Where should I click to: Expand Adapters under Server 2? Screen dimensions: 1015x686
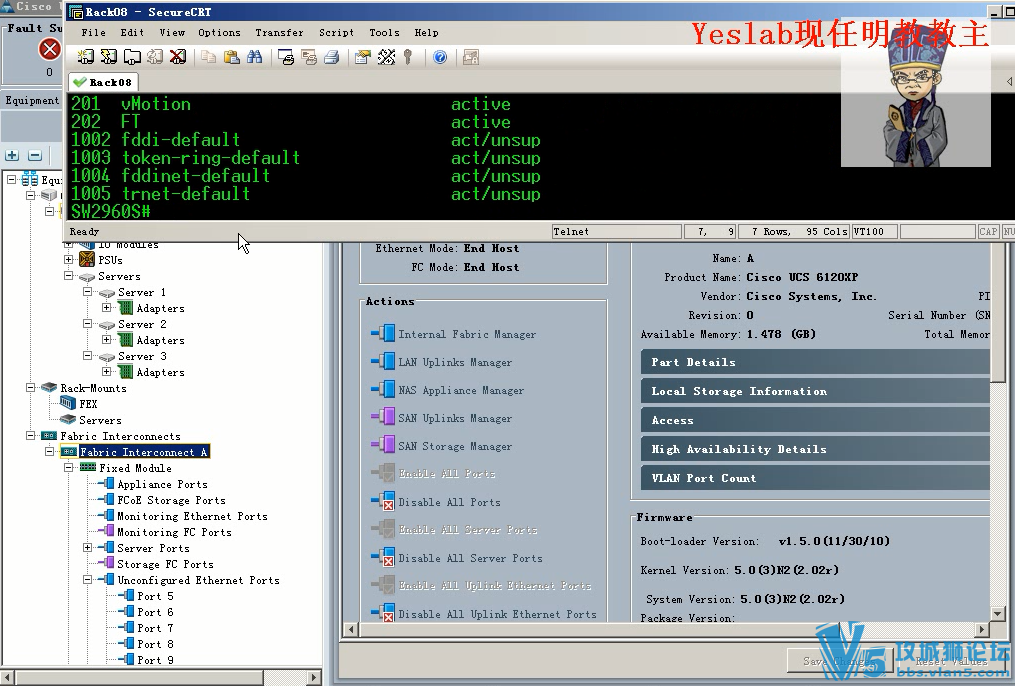pyautogui.click(x=106, y=339)
